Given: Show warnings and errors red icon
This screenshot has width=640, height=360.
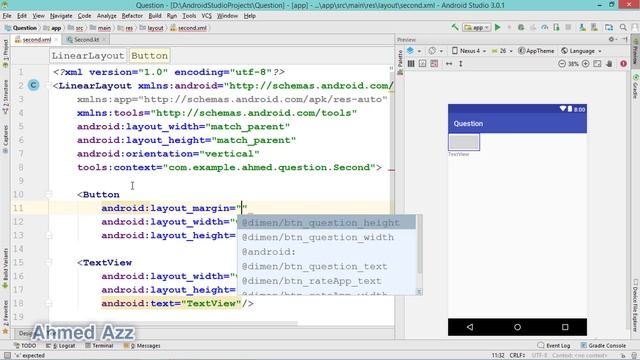Looking at the screenshot, I should click(623, 64).
